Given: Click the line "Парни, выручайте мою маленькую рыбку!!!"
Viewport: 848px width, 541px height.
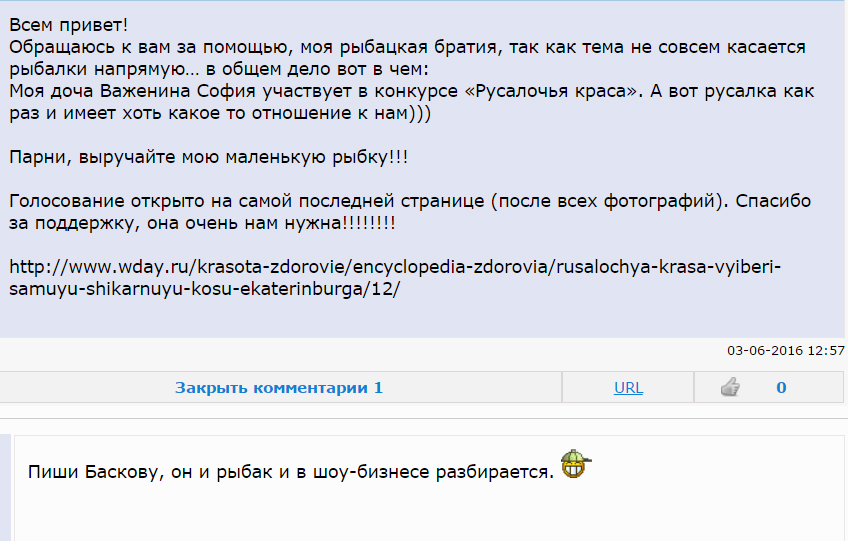Looking at the screenshot, I should [x=208, y=158].
